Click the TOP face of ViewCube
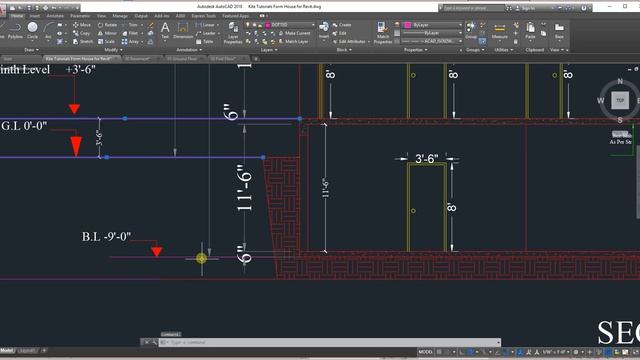Image resolution: width=640 pixels, height=360 pixels. point(620,100)
